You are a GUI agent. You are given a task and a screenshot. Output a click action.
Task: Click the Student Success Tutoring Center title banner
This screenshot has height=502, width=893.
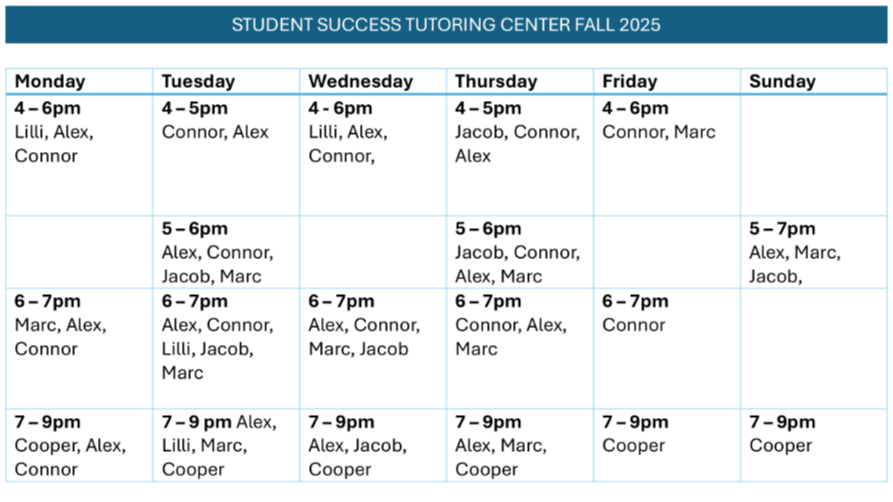(x=446, y=25)
